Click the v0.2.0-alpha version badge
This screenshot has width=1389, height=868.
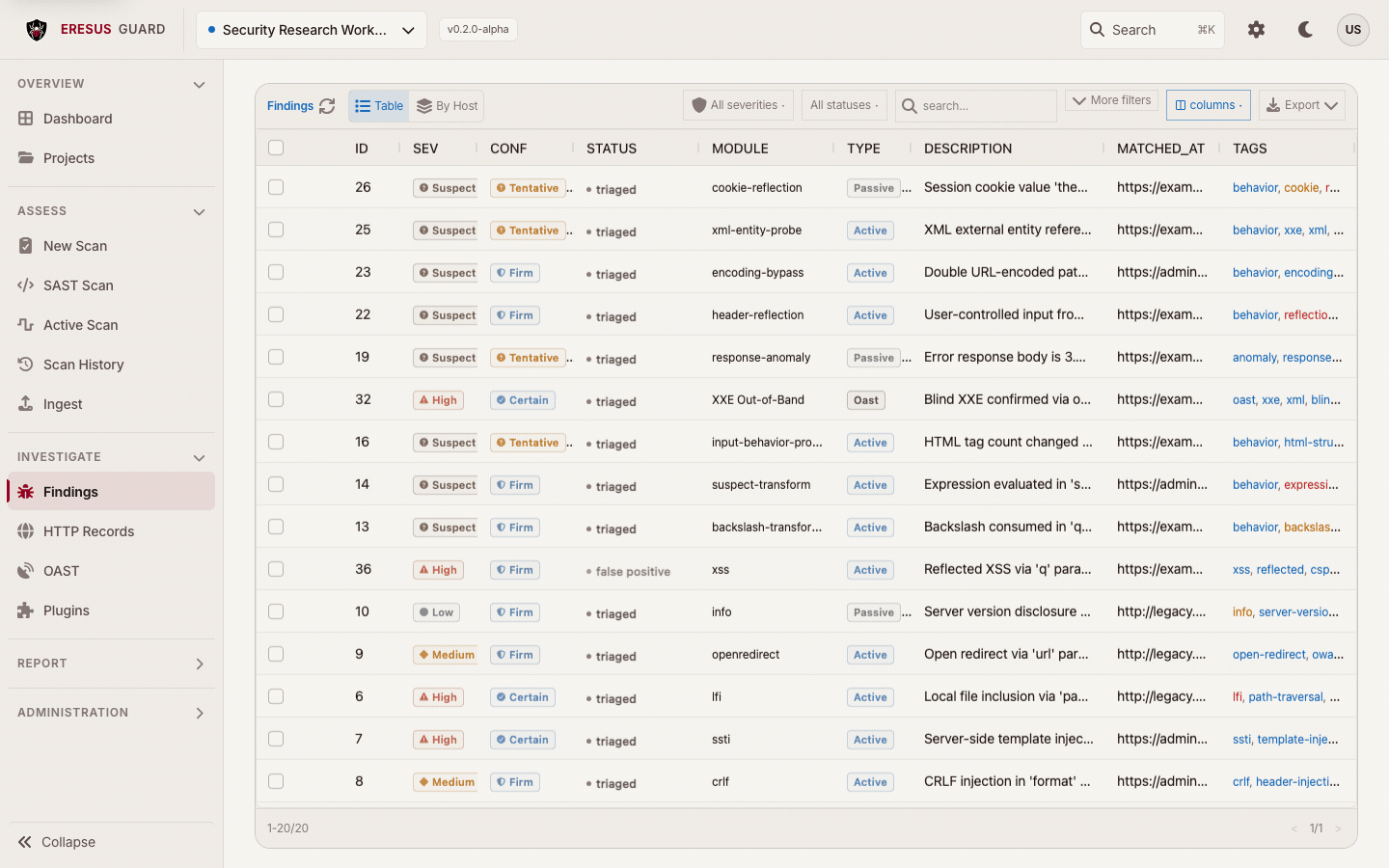[478, 29]
